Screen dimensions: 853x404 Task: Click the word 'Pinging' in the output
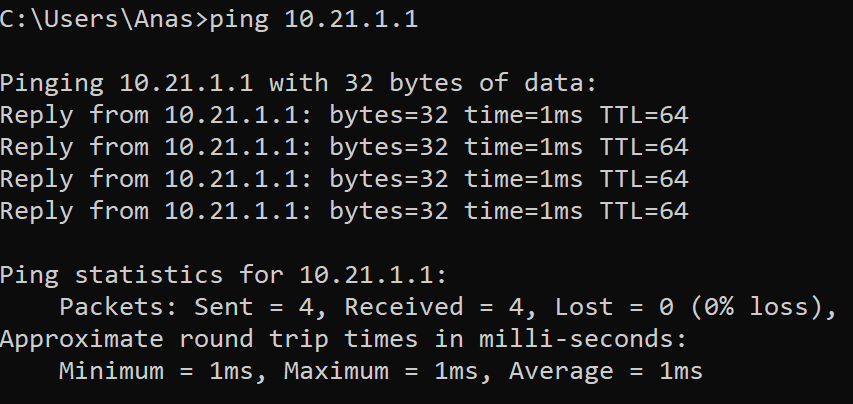click(52, 83)
